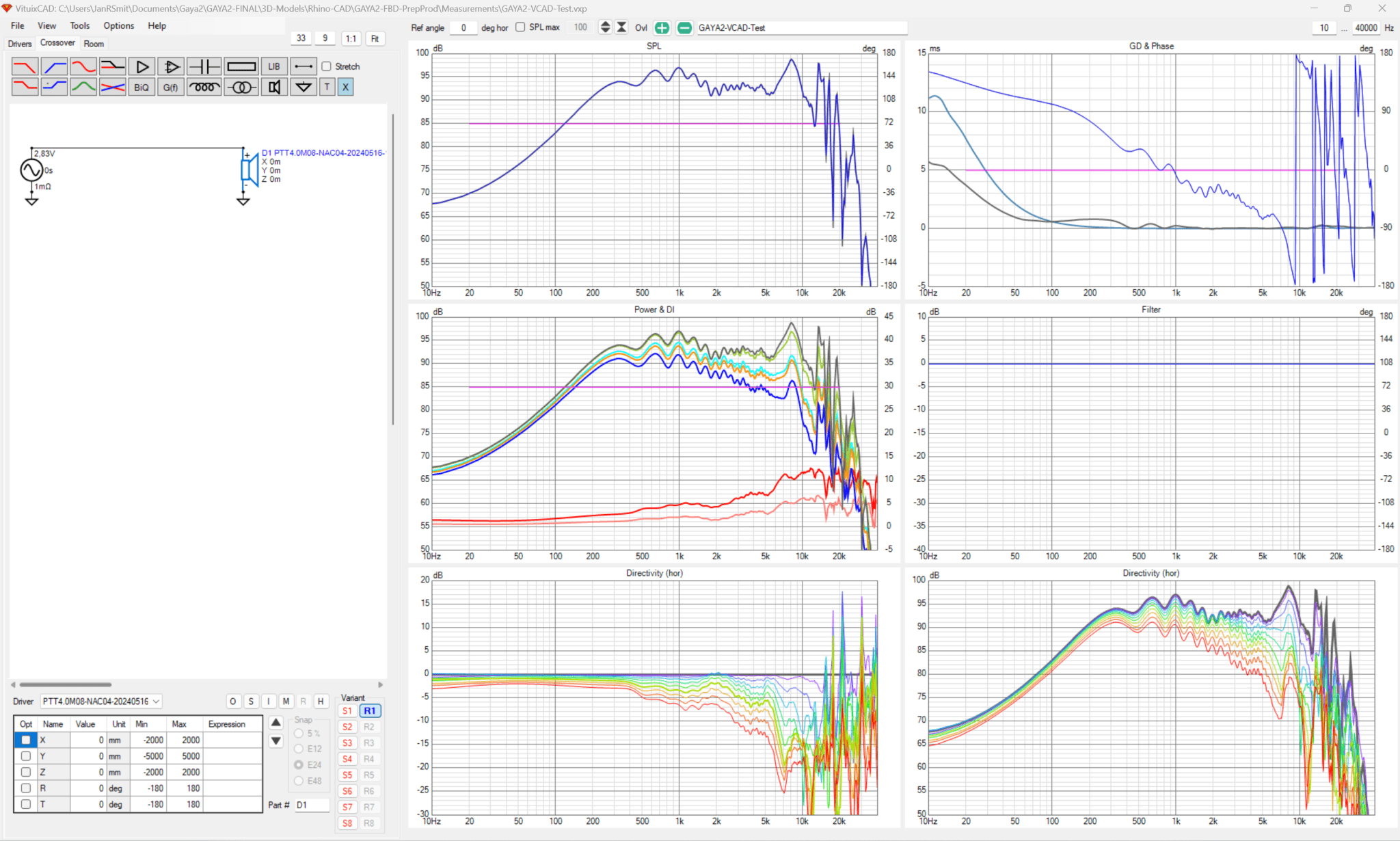Viewport: 1400px width, 841px height.
Task: Place a capacitor in the schematic
Action: pos(204,66)
